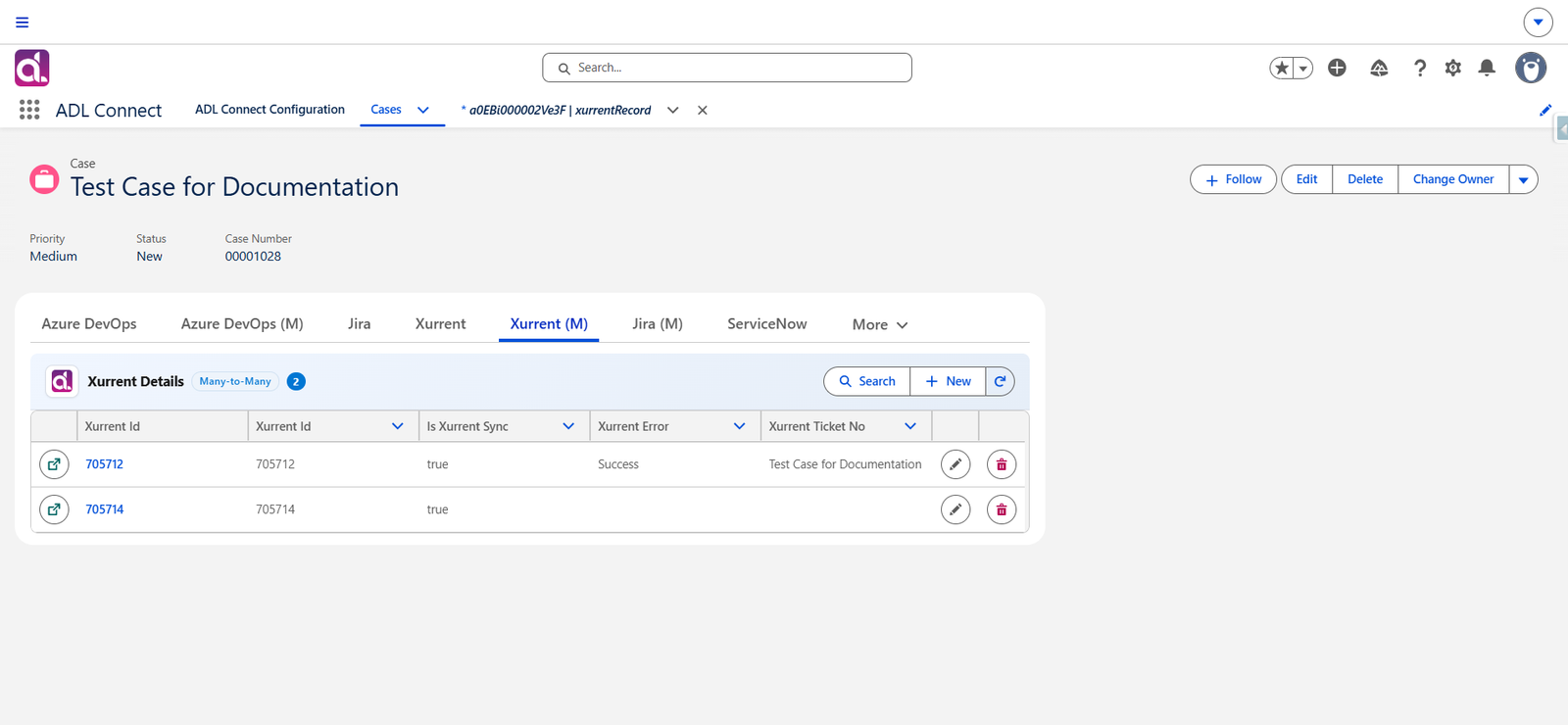The height and width of the screenshot is (725, 1568).
Task: Open the App Launcher grid
Action: click(x=29, y=110)
